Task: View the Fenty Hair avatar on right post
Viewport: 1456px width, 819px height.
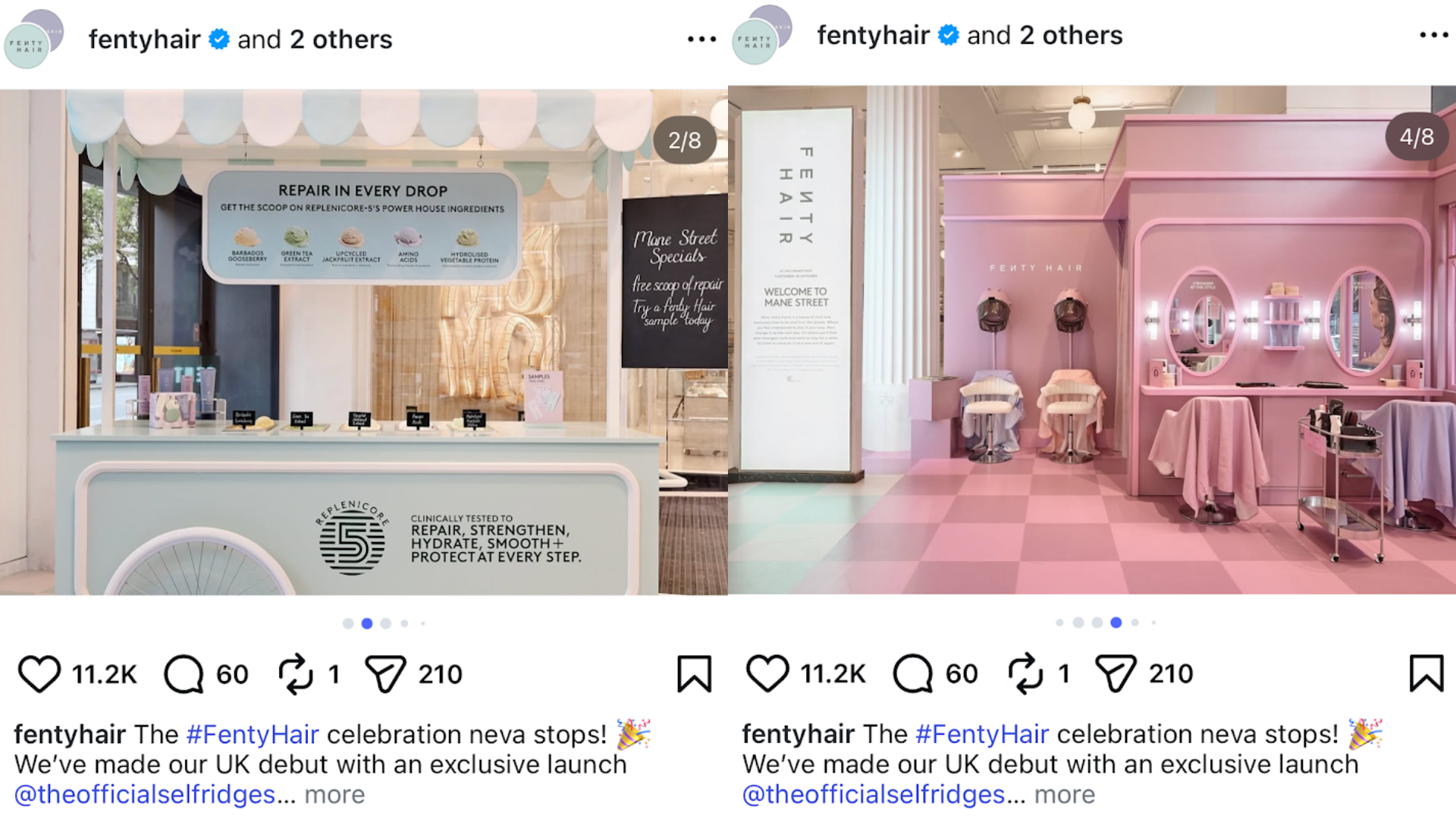Action: click(761, 35)
